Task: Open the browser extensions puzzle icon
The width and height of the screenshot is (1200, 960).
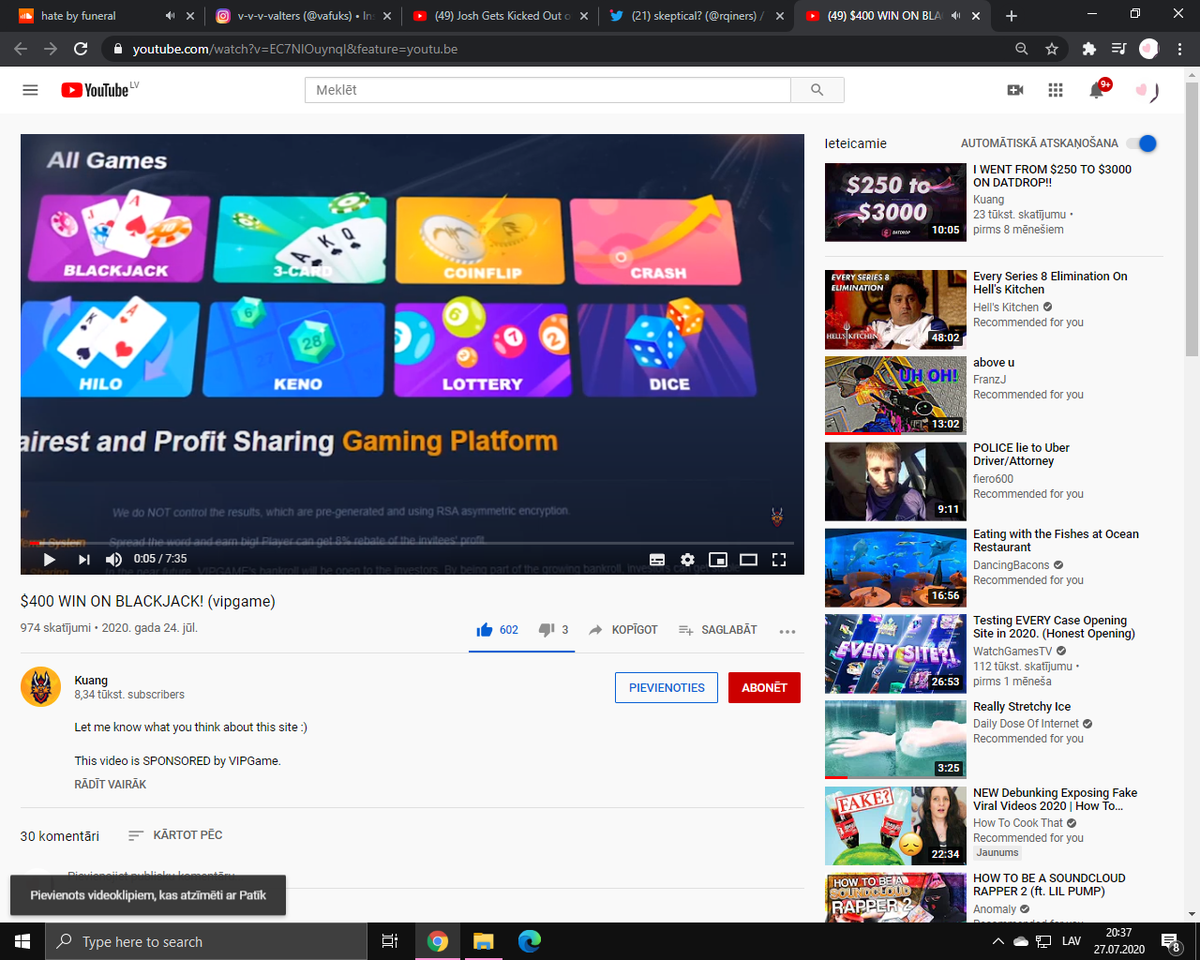Action: (x=1089, y=48)
